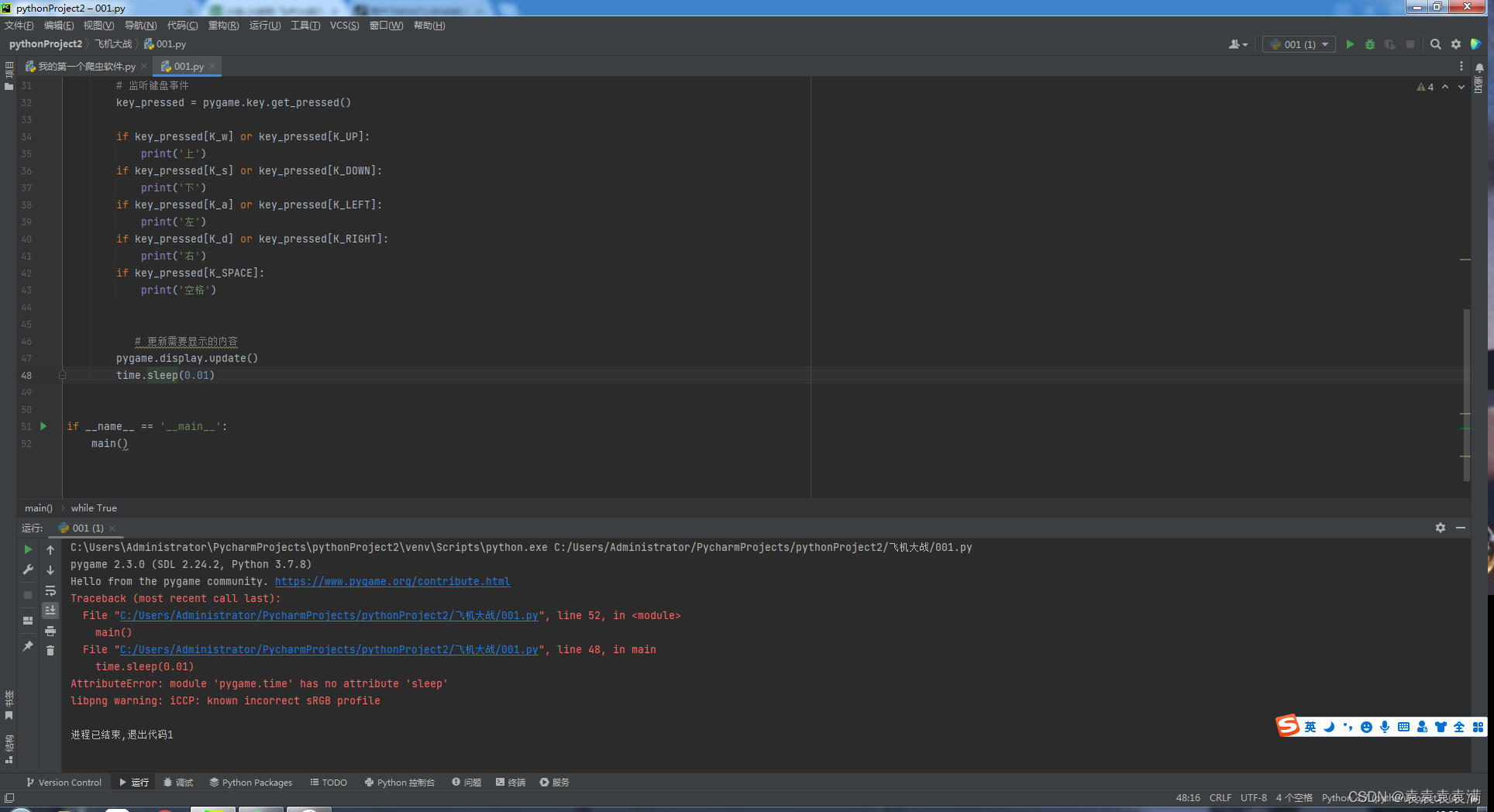Switch to 我的第一个爬虫软件.py editor tab
The width and height of the screenshot is (1494, 812).
coord(86,67)
